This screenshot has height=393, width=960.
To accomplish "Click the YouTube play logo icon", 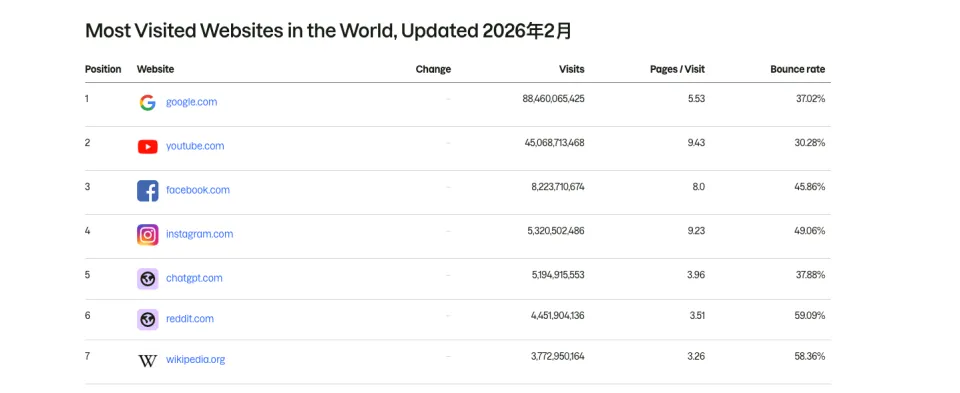I will point(148,146).
